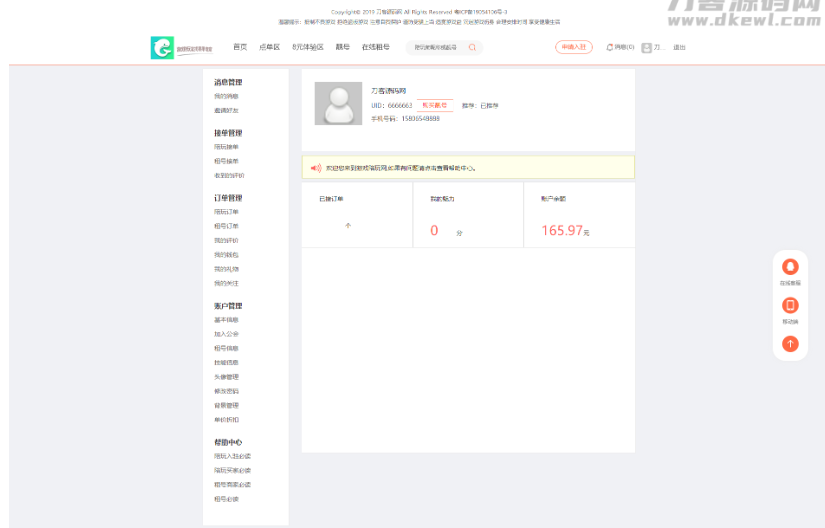Open 邀请好友 in sidebar
Viewport: 825px width, 528px height.
pos(226,110)
